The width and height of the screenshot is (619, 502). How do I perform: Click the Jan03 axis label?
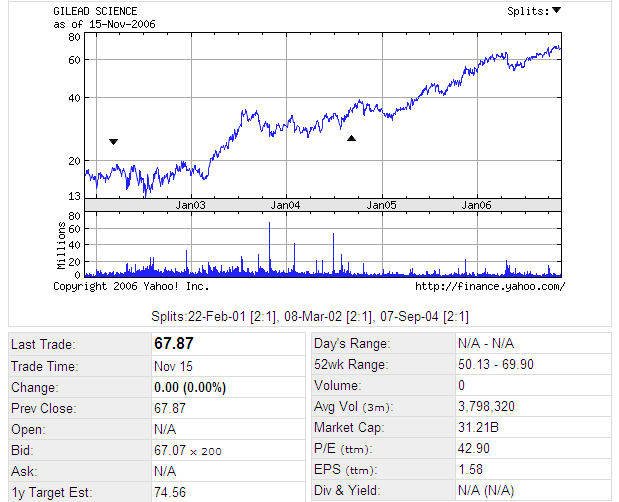pyautogui.click(x=191, y=205)
